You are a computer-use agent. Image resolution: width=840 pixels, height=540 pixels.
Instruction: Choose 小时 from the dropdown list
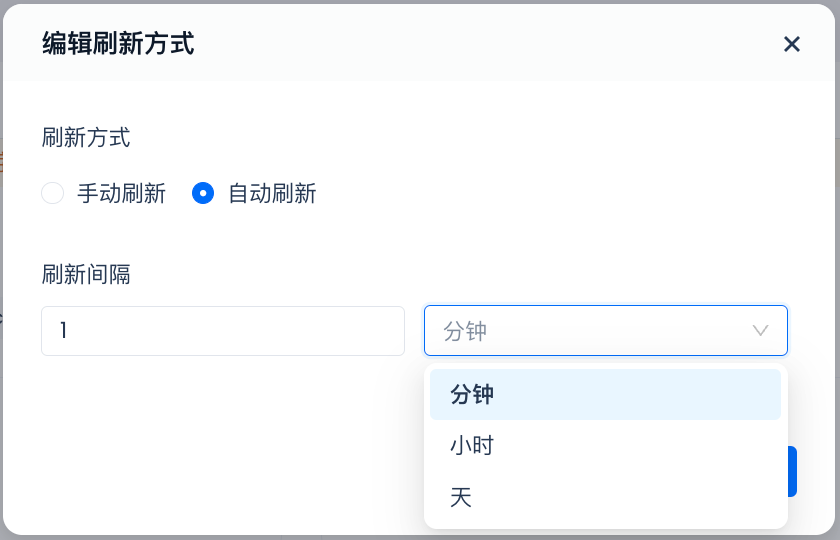(472, 446)
